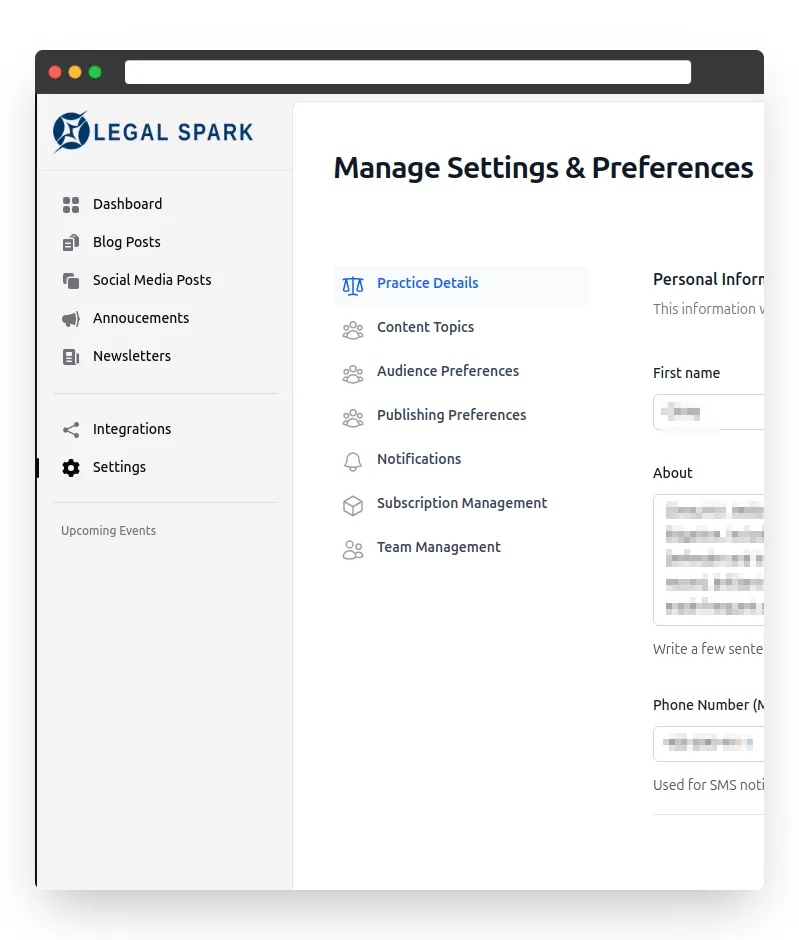Image resolution: width=799 pixels, height=940 pixels.
Task: Click the Notifications bell icon
Action: tap(353, 461)
